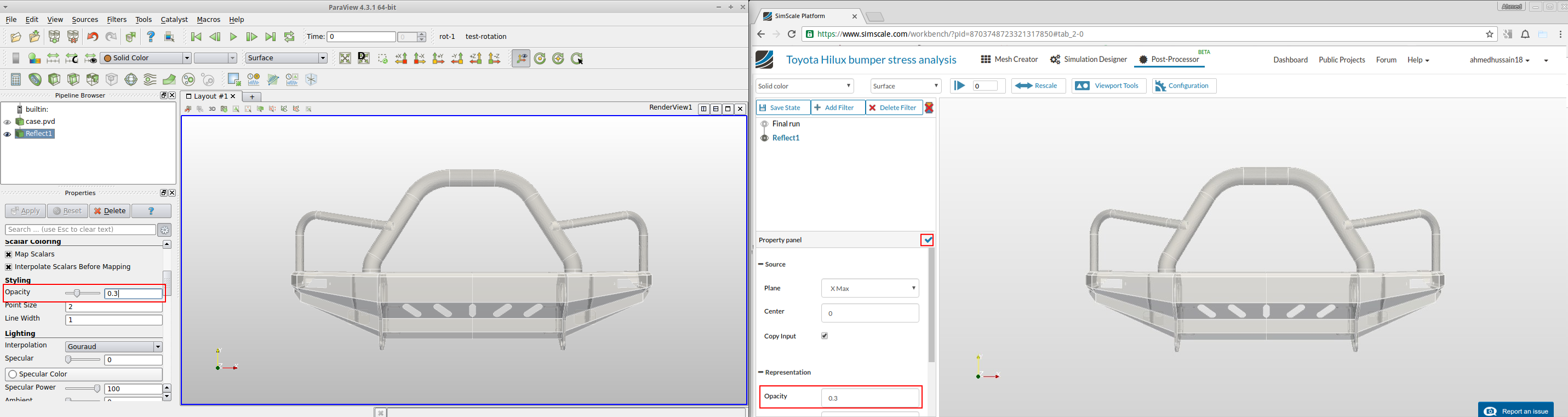Switch to the Mesh Creator tab
Image resolution: width=1568 pixels, height=417 pixels.
(1009, 60)
